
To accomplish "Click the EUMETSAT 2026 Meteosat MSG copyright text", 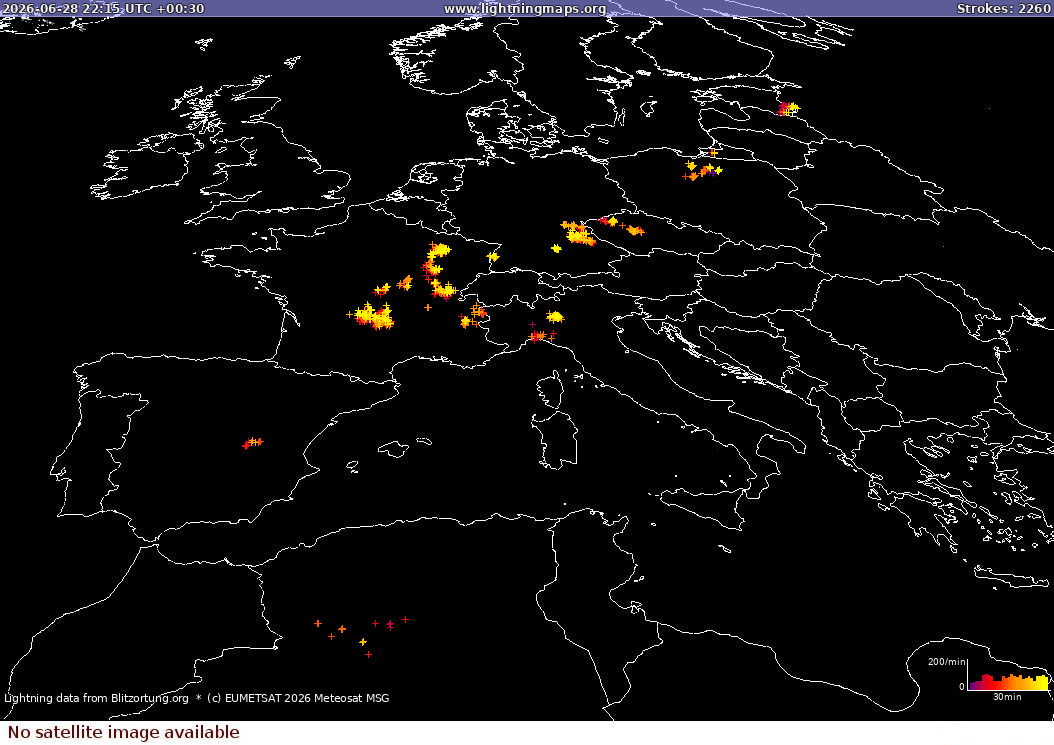I will tap(297, 698).
